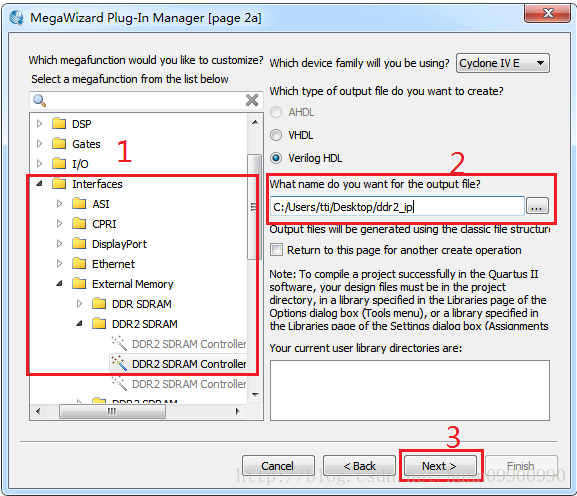Click the tree's scroll up arrow
577x496 pixels.
pos(255,122)
